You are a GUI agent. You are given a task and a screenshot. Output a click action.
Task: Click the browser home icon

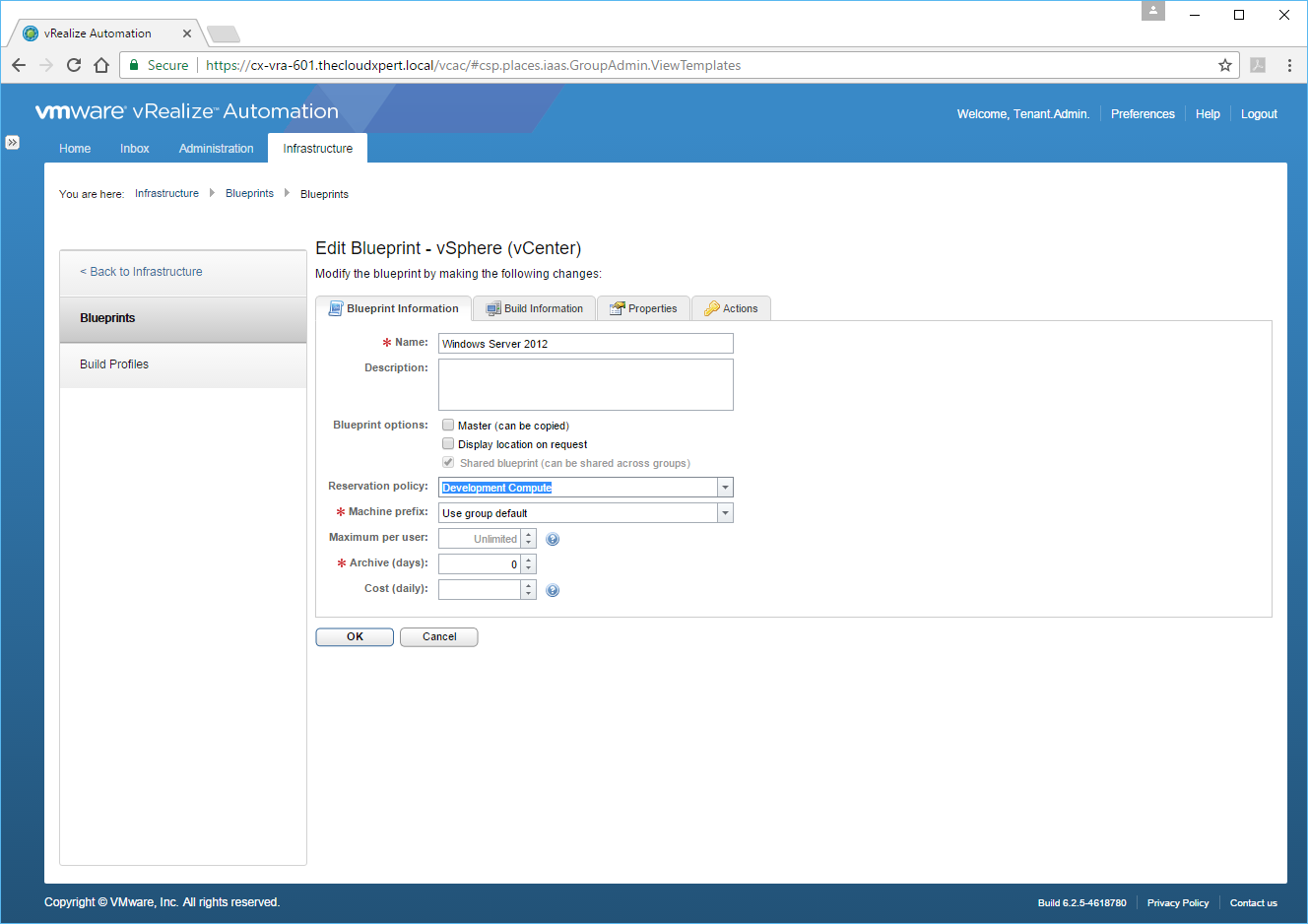point(101,65)
